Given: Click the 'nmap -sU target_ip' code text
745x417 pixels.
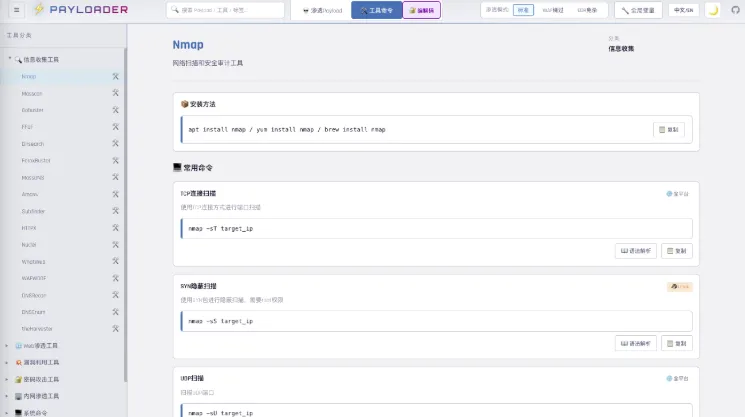Looking at the screenshot, I should pyautogui.click(x=220, y=413).
